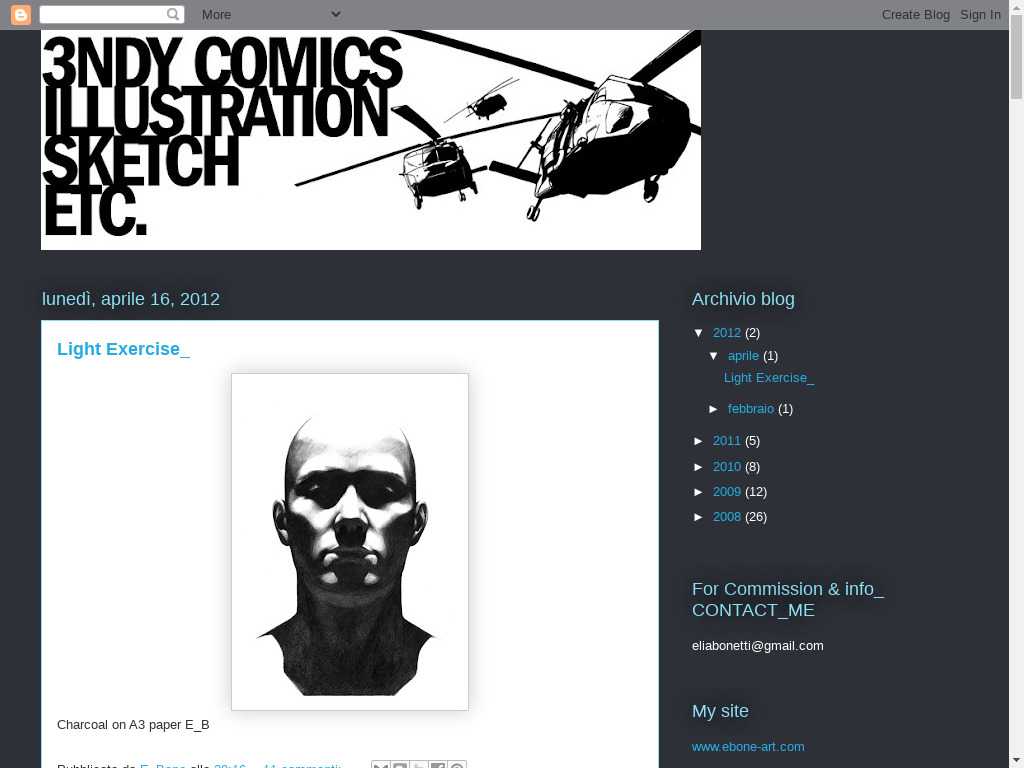Expand the febbraio archive month
Viewport: 1024px width, 768px height.
click(x=714, y=409)
